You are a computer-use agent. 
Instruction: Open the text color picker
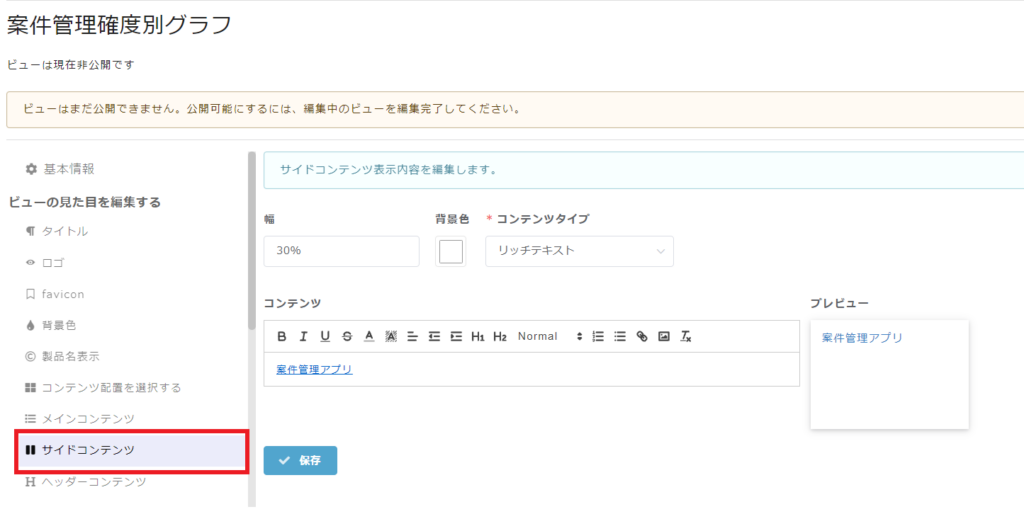tap(369, 336)
